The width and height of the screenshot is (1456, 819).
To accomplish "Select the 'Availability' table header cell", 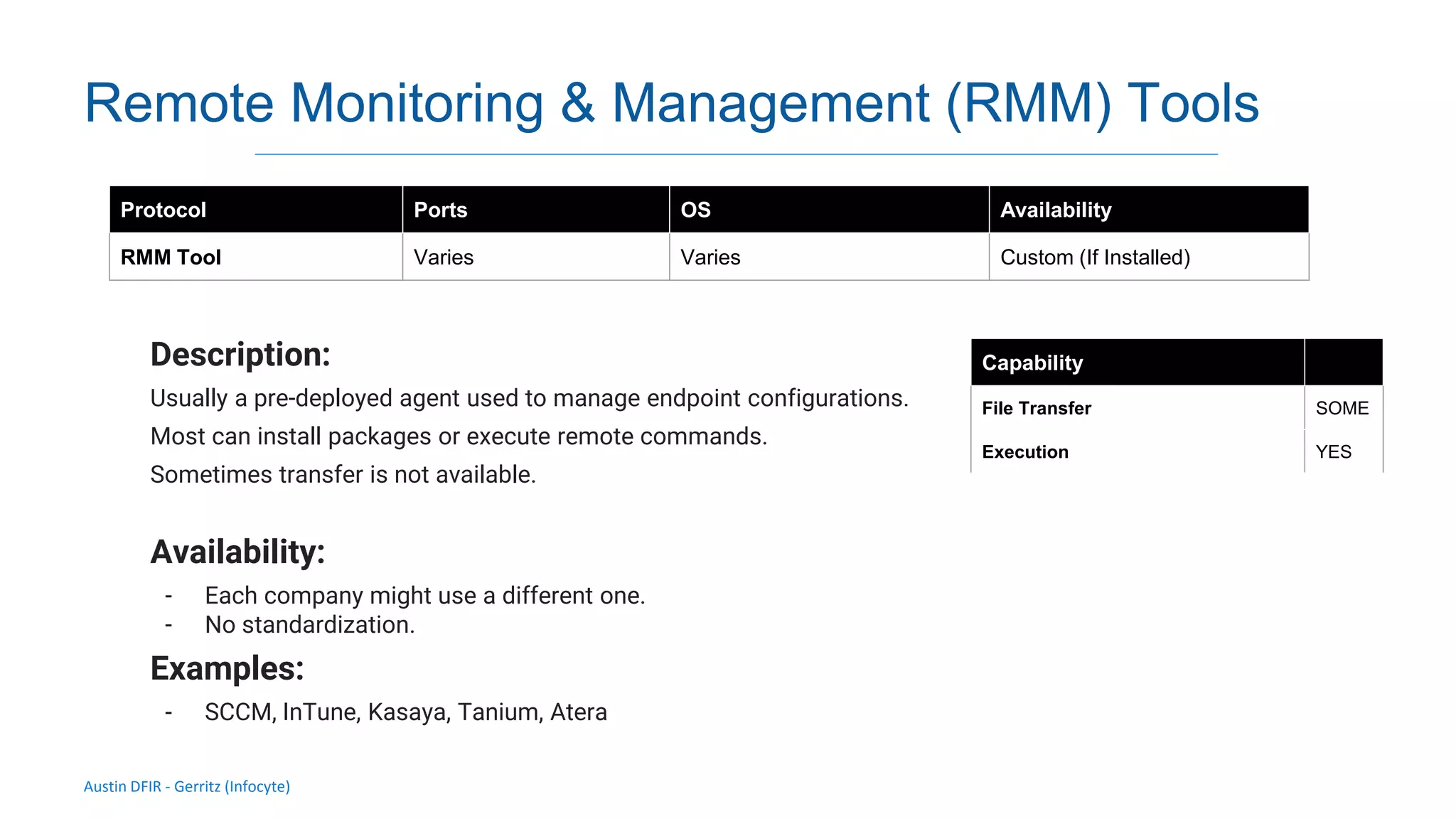I will tap(1149, 210).
